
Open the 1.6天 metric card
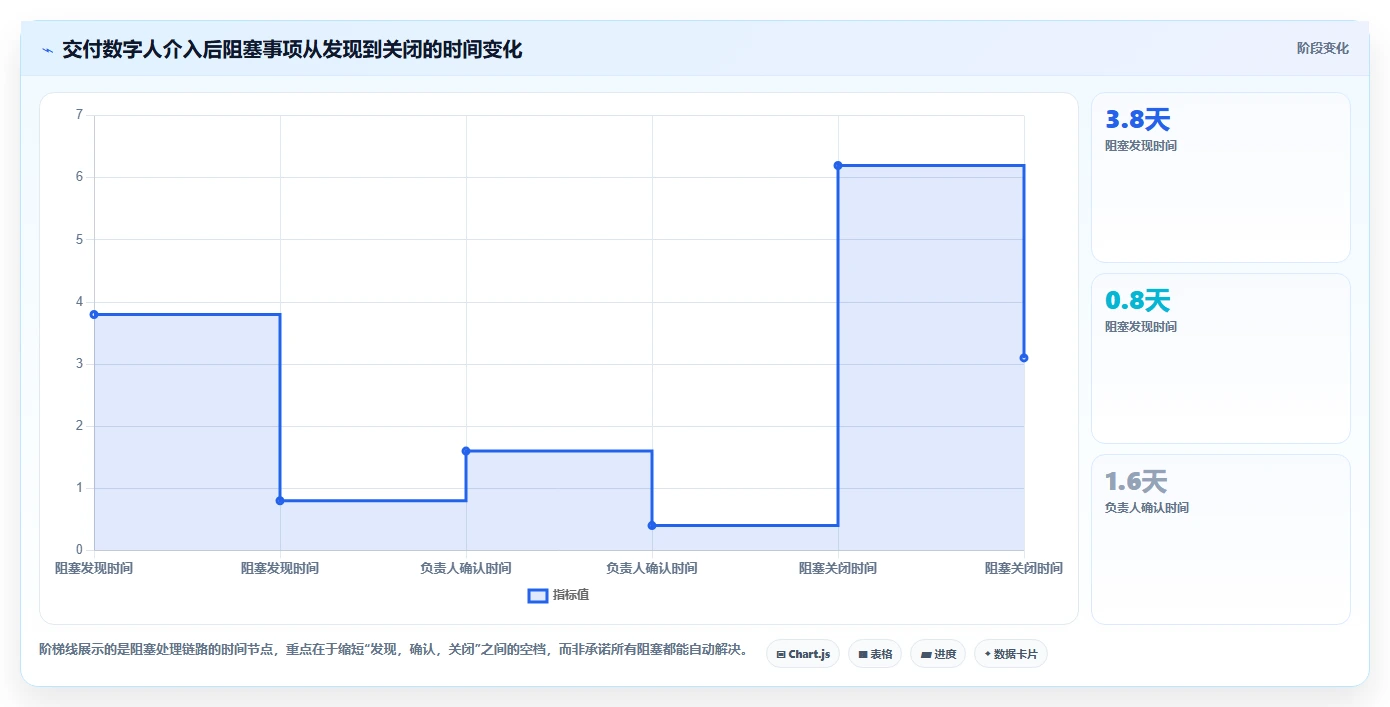coord(1221,540)
